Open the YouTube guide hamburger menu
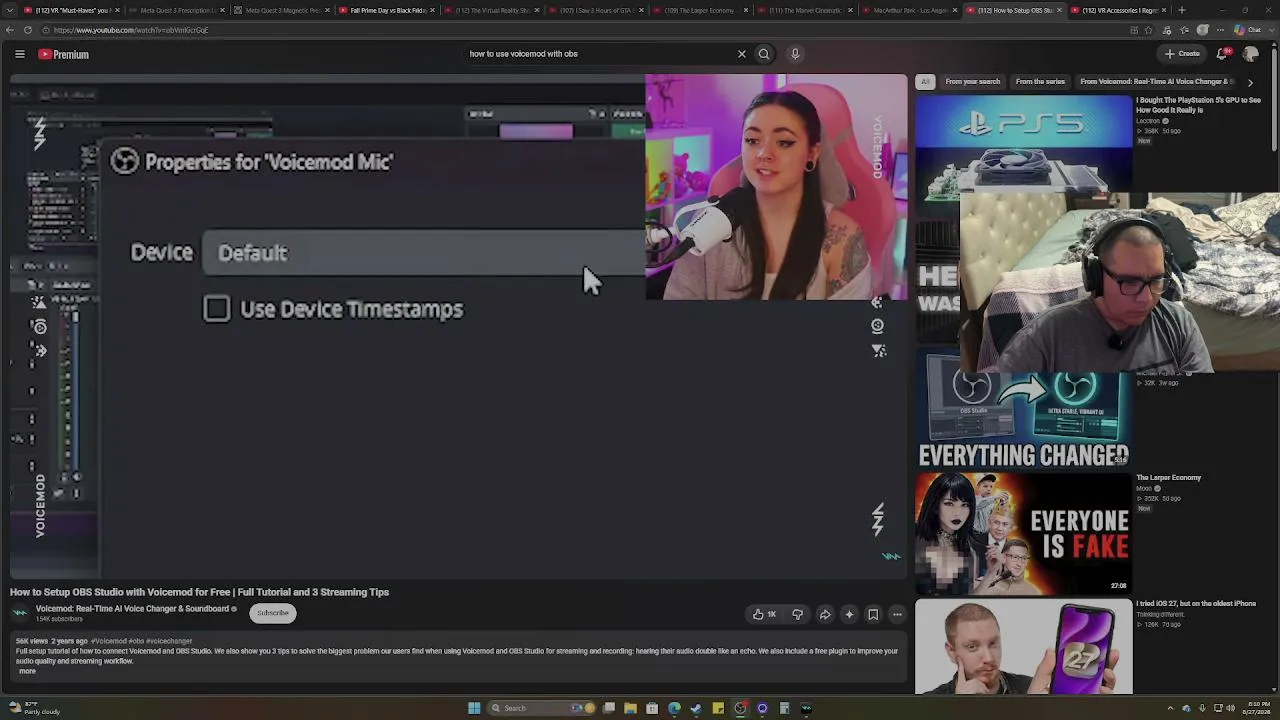The height and width of the screenshot is (720, 1280). coord(19,54)
